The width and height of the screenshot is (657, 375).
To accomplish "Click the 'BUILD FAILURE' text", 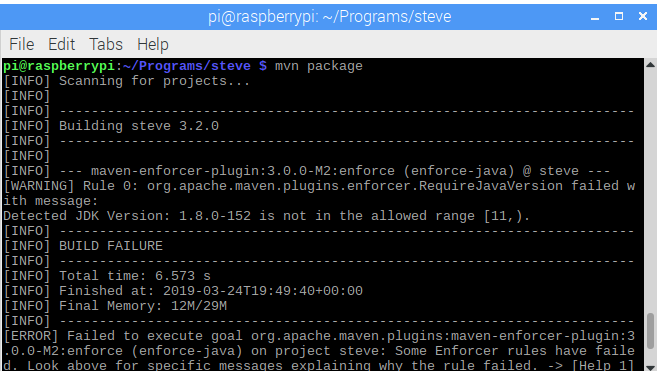I will pyautogui.click(x=111, y=246).
